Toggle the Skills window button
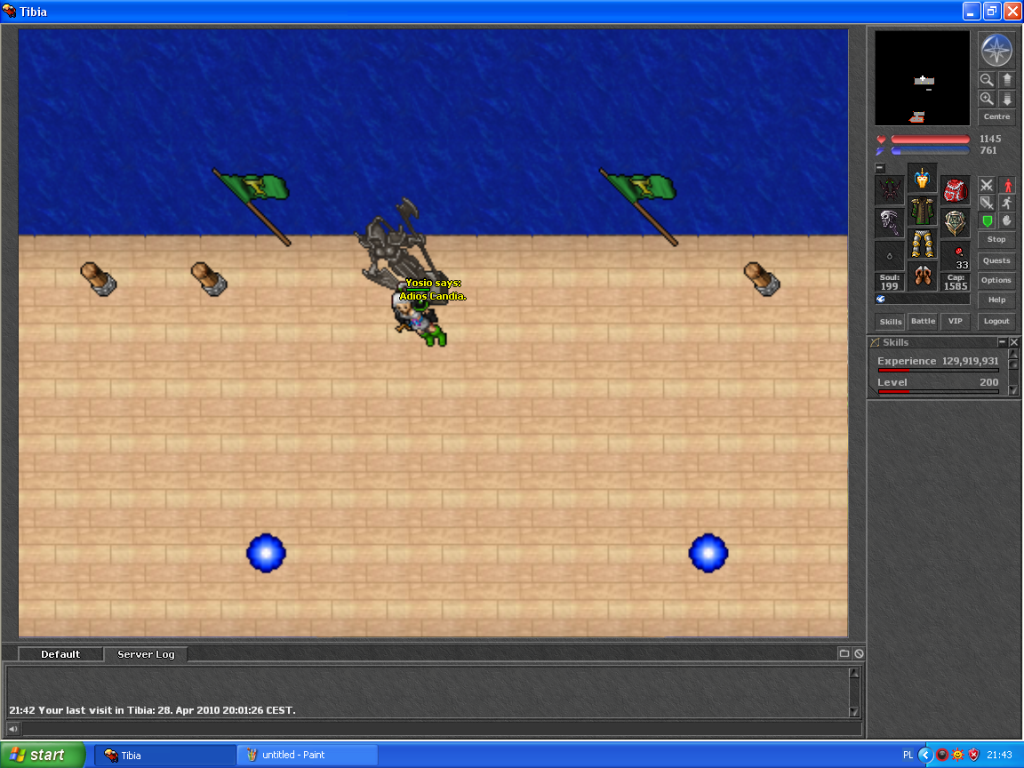Screen dimensions: 1024x768 point(890,321)
